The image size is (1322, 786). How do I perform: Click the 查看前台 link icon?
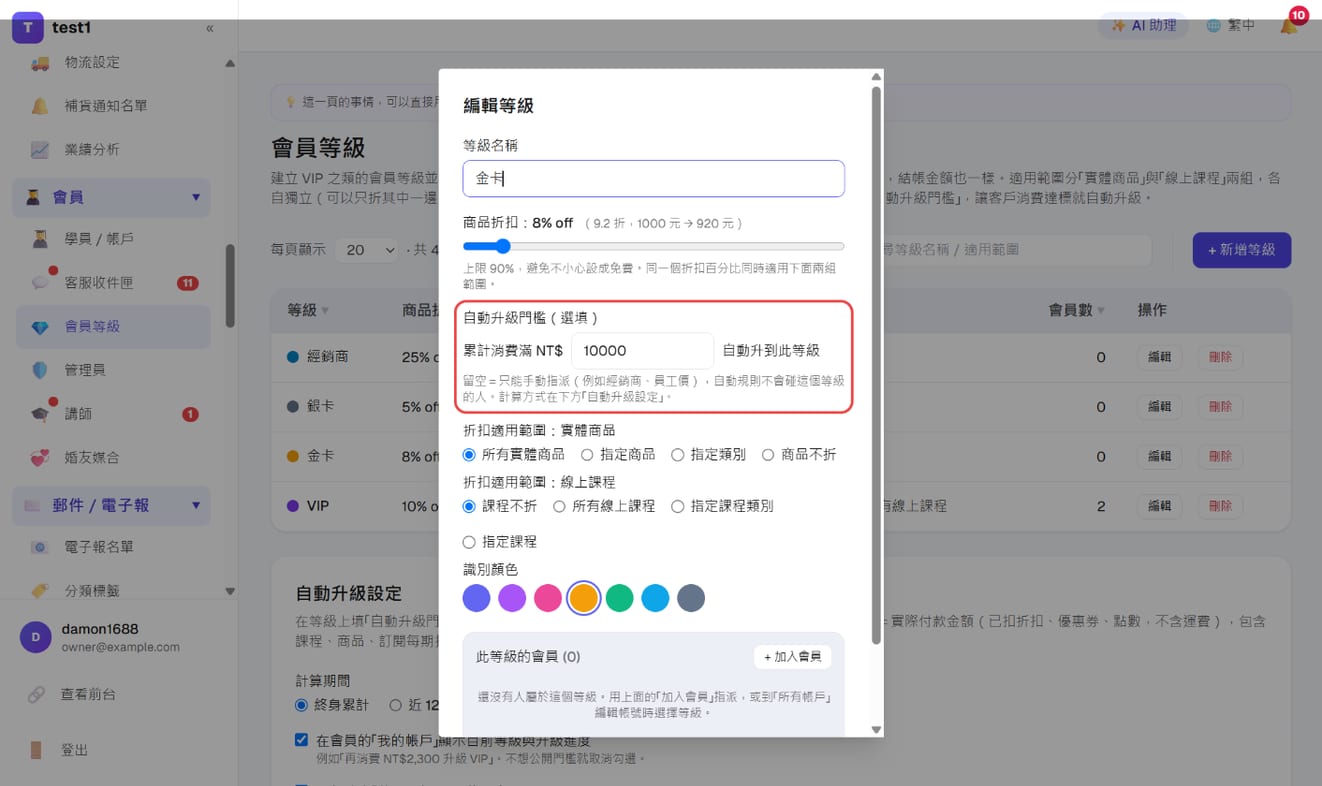(36, 694)
